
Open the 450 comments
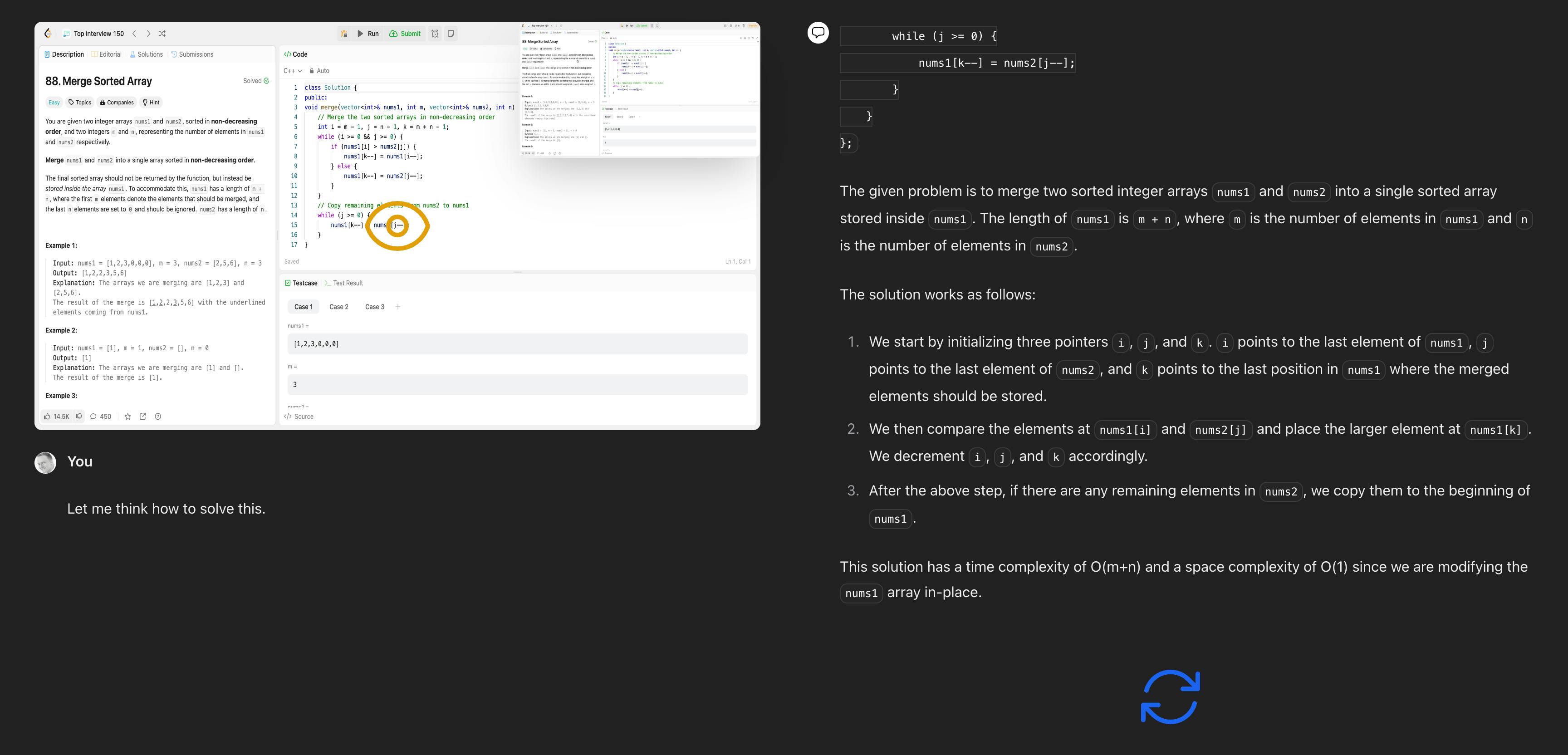[100, 417]
